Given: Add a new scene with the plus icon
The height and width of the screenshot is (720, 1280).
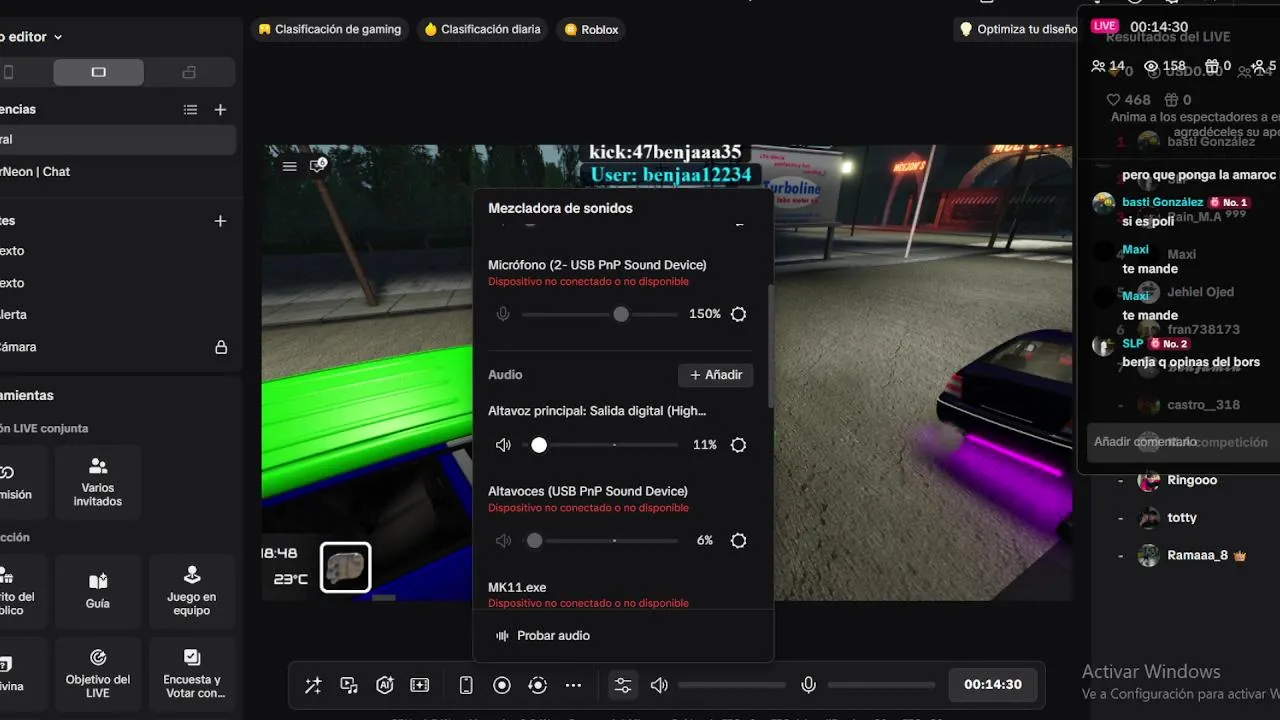Looking at the screenshot, I should [220, 110].
